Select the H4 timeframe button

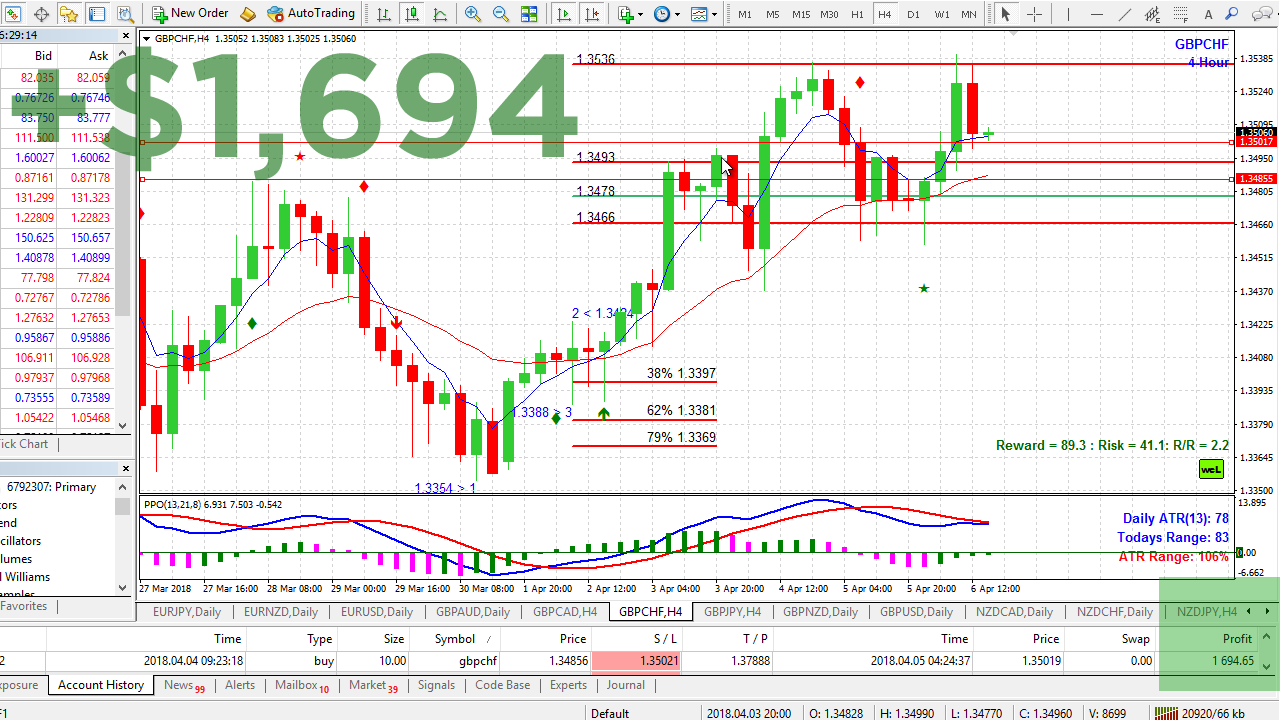(x=884, y=14)
